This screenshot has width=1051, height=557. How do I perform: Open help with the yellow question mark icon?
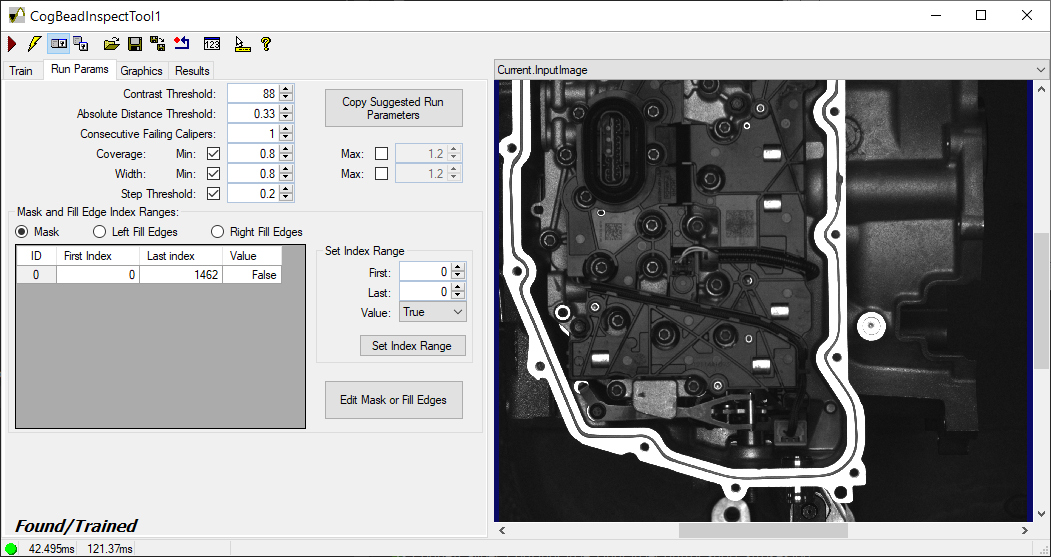click(265, 44)
